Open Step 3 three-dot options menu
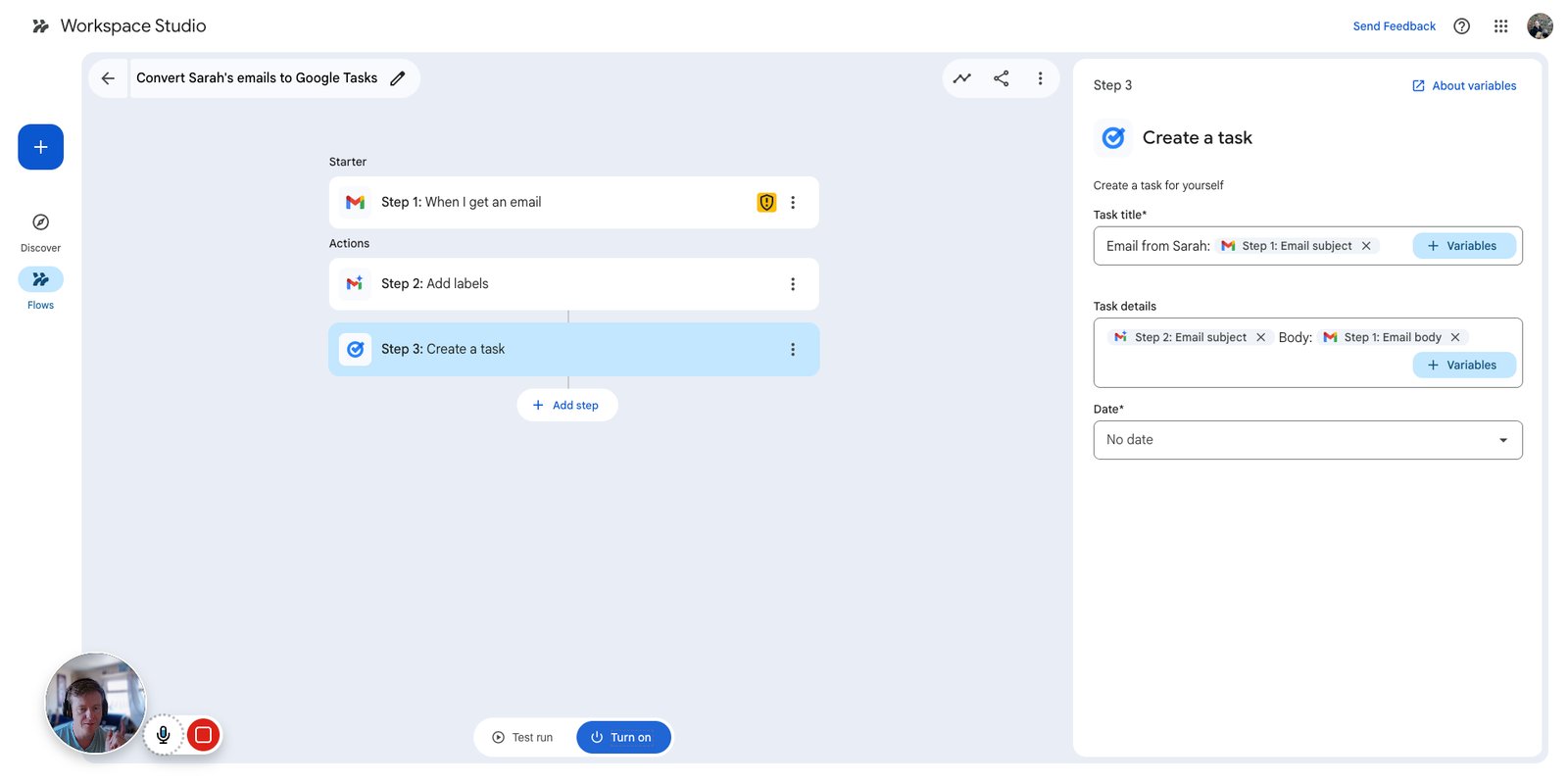Image resolution: width=1568 pixels, height=783 pixels. [793, 349]
